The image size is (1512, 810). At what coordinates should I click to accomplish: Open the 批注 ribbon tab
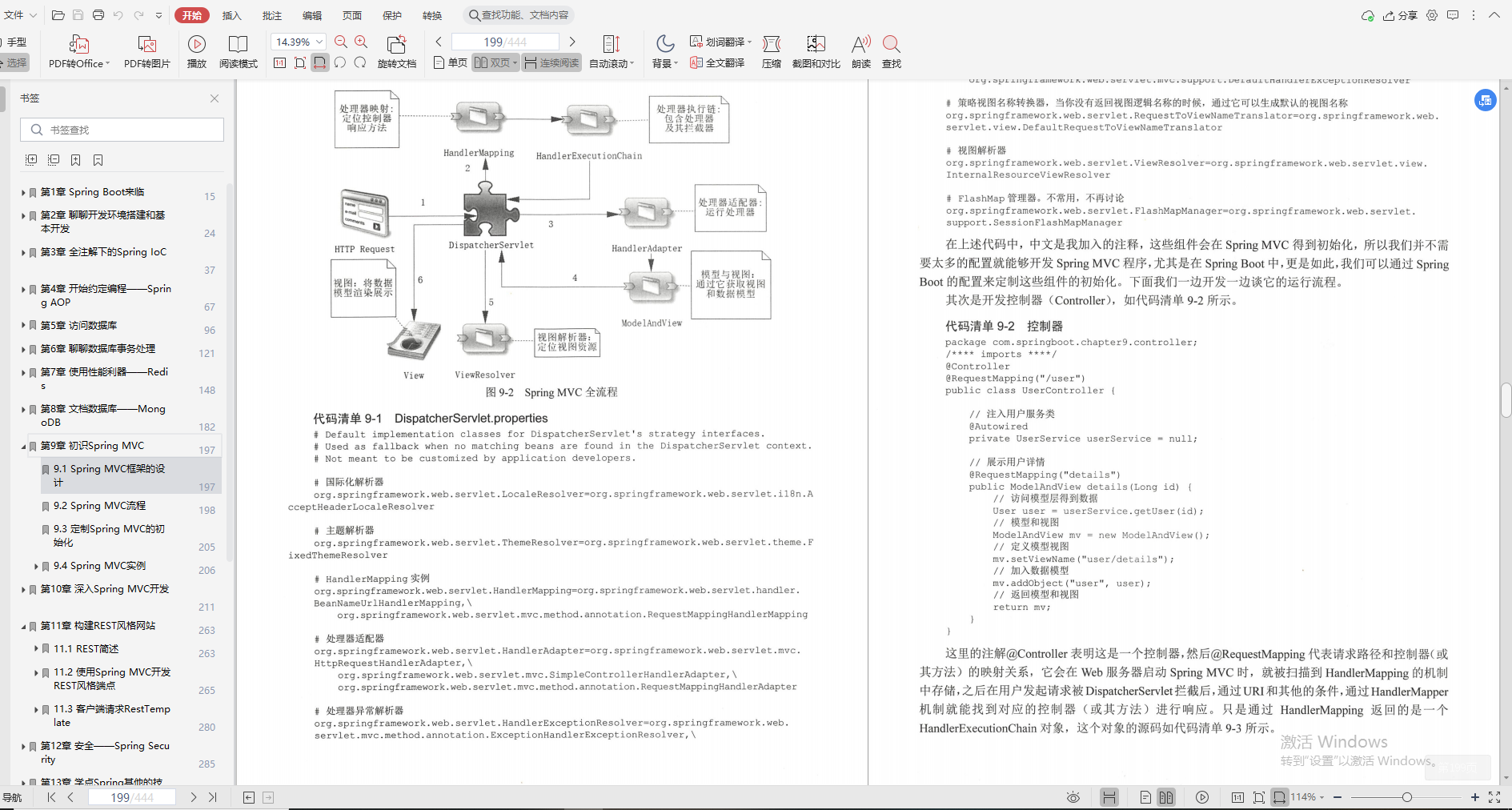(x=272, y=15)
